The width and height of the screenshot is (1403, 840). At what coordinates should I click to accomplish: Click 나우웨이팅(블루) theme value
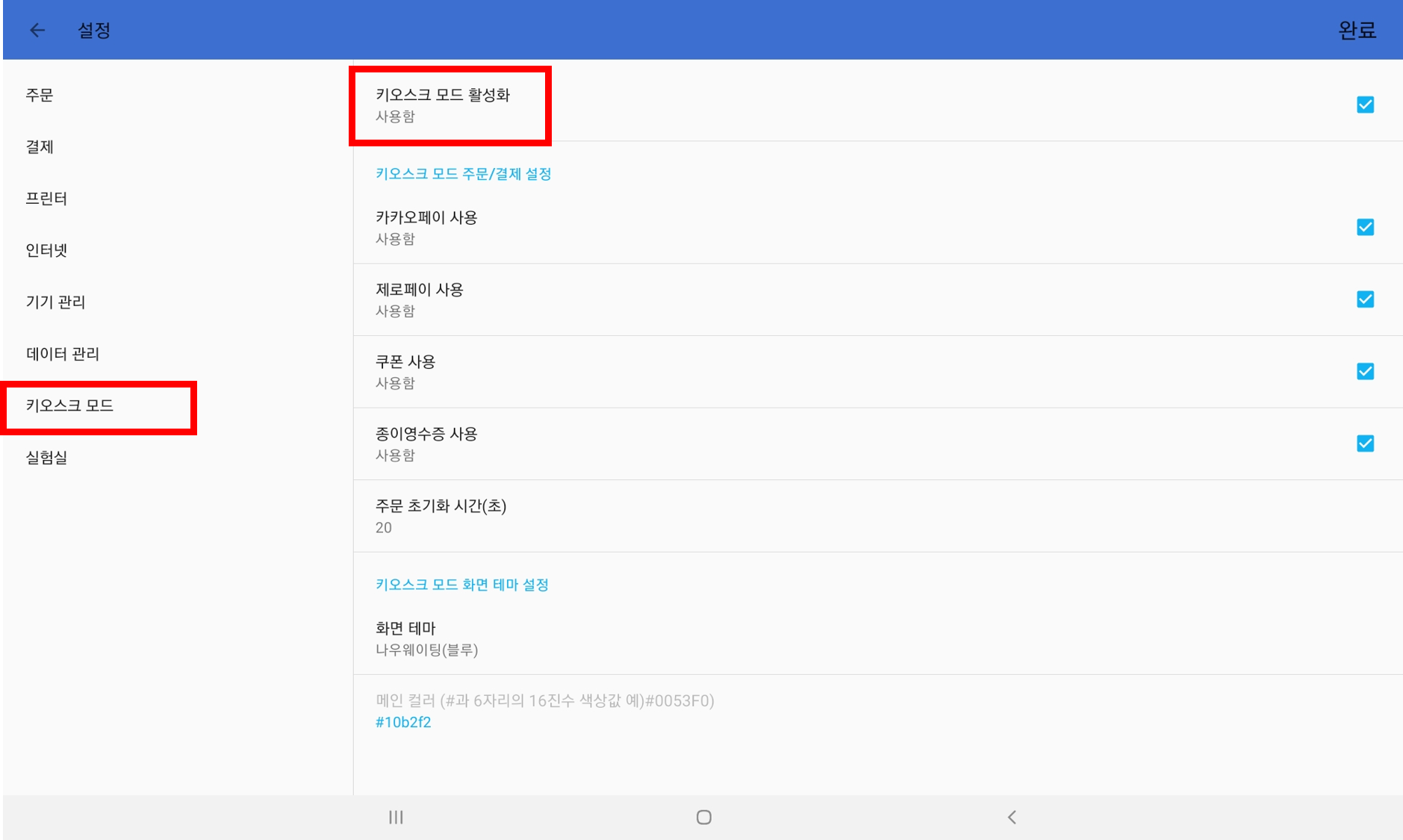426,650
